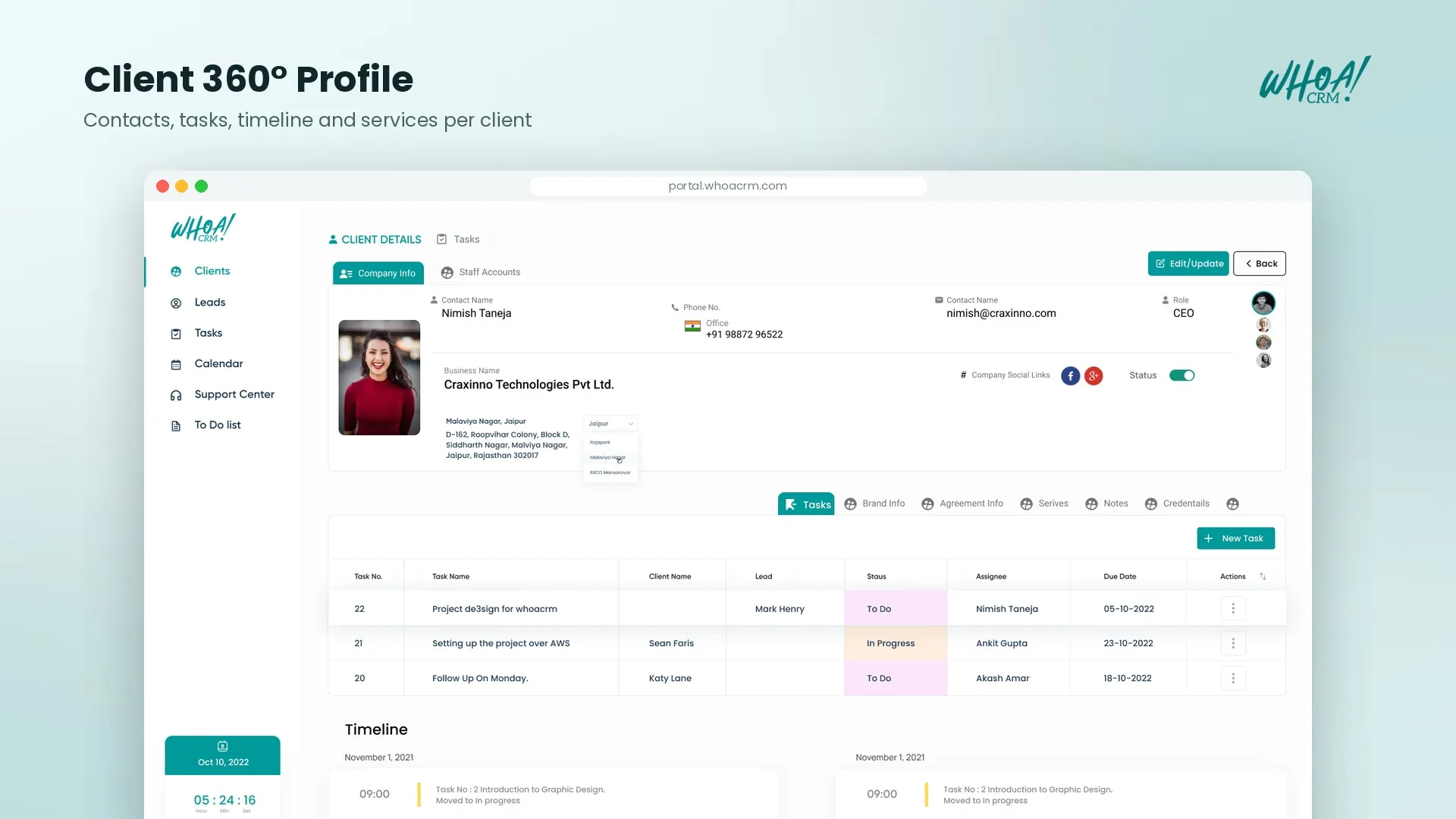Image resolution: width=1456 pixels, height=819 pixels.
Task: Click email nimish@craxinno.com
Action: tap(1001, 313)
